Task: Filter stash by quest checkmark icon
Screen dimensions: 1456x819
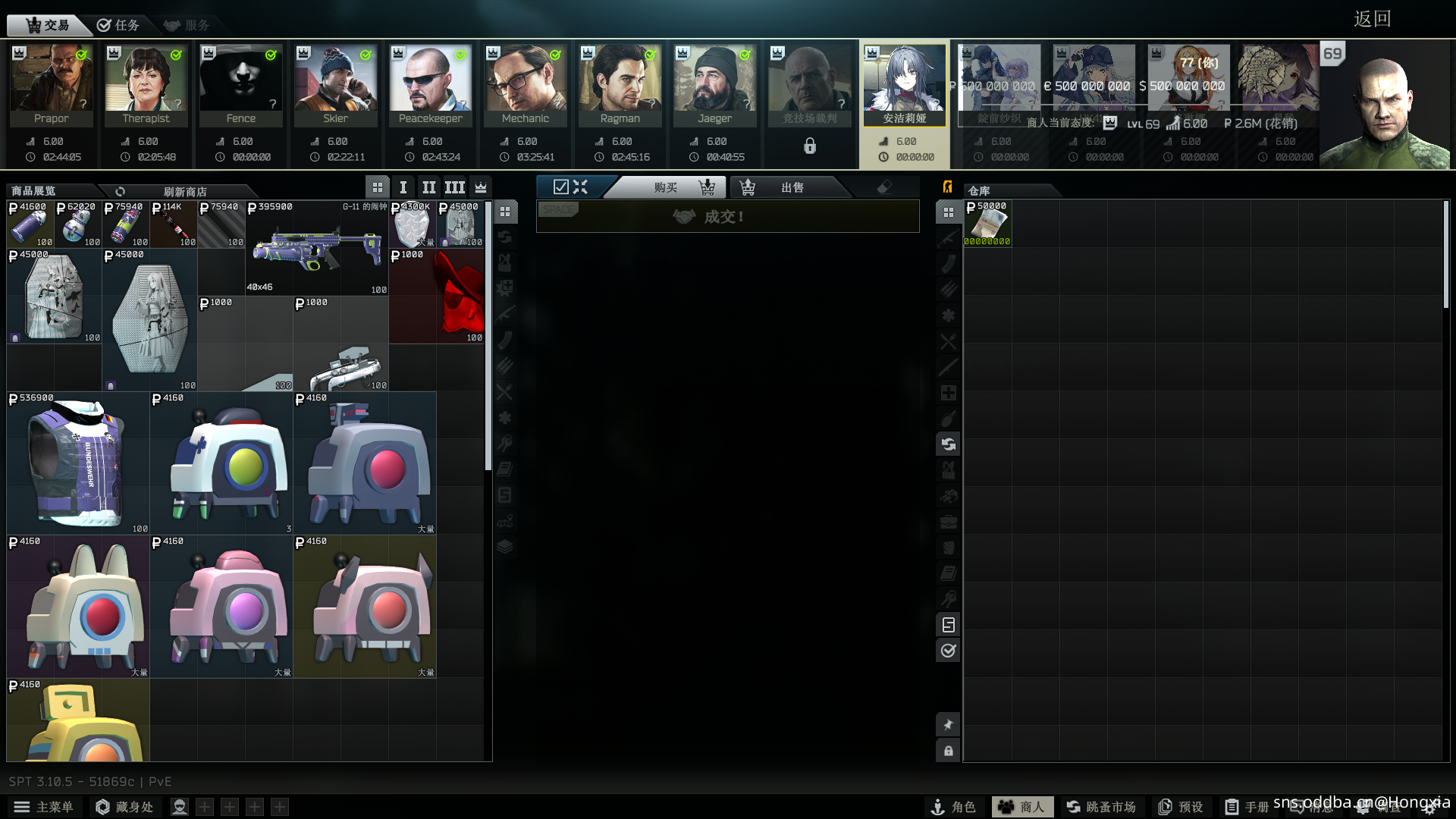Action: coord(948,651)
